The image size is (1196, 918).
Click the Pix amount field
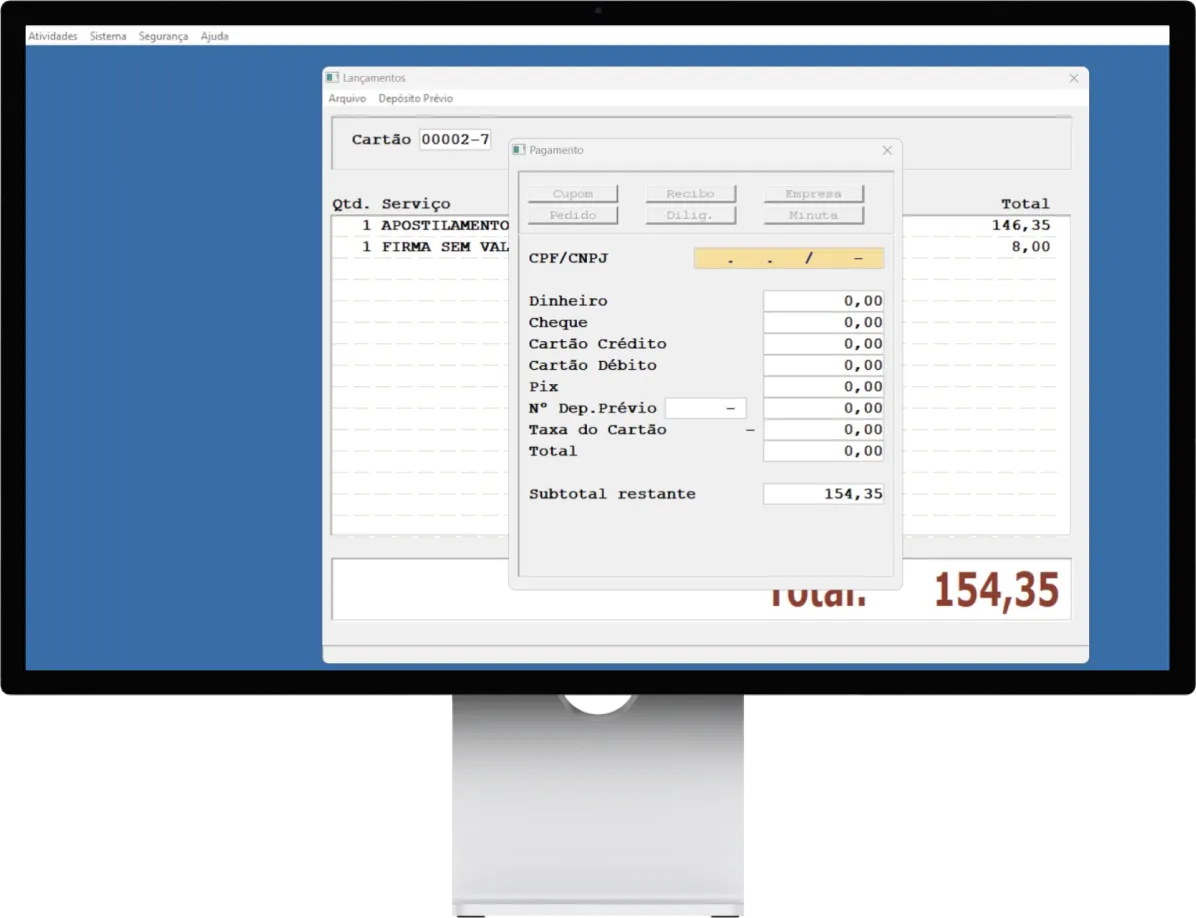(823, 387)
